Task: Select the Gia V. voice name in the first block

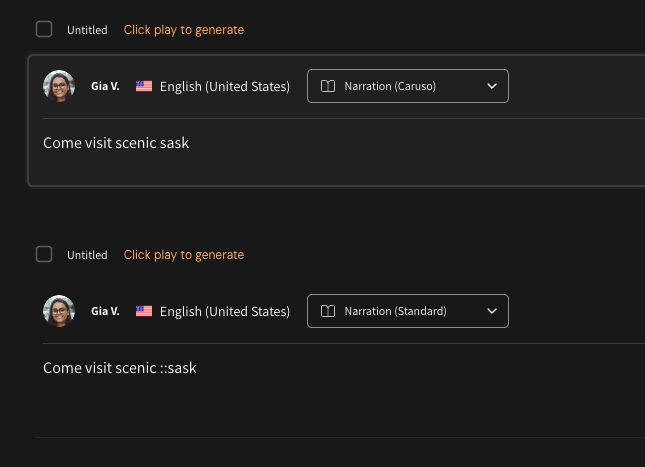Action: (x=105, y=86)
